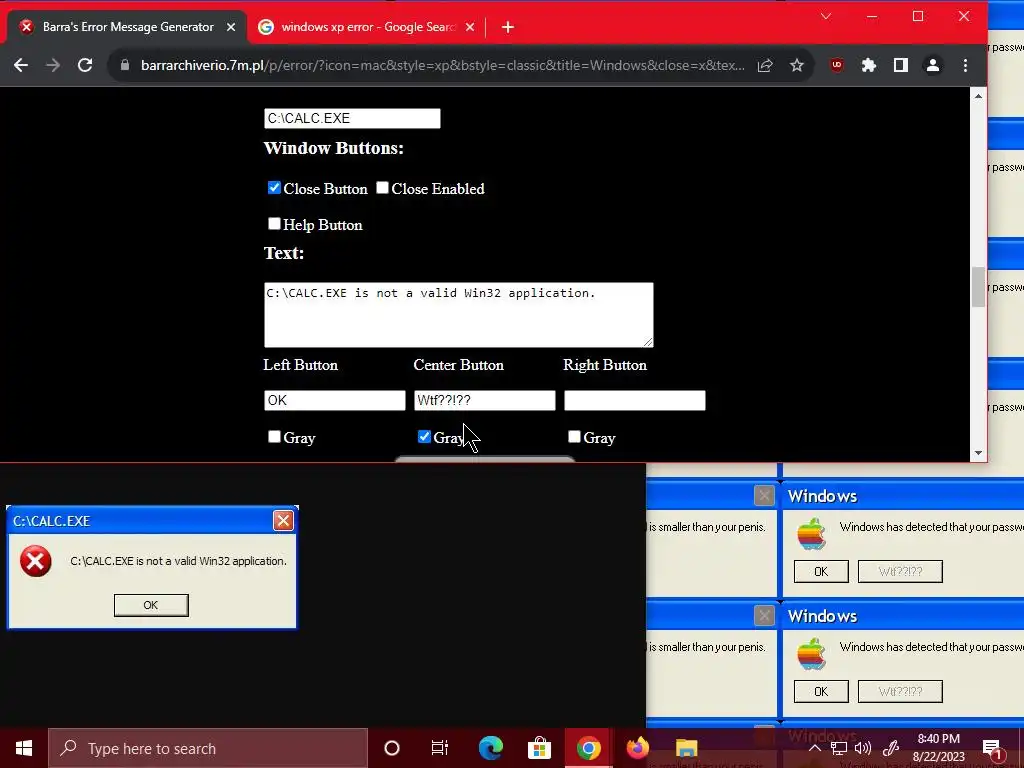Click the pen workspace icon in system tray

pyautogui.click(x=891, y=748)
